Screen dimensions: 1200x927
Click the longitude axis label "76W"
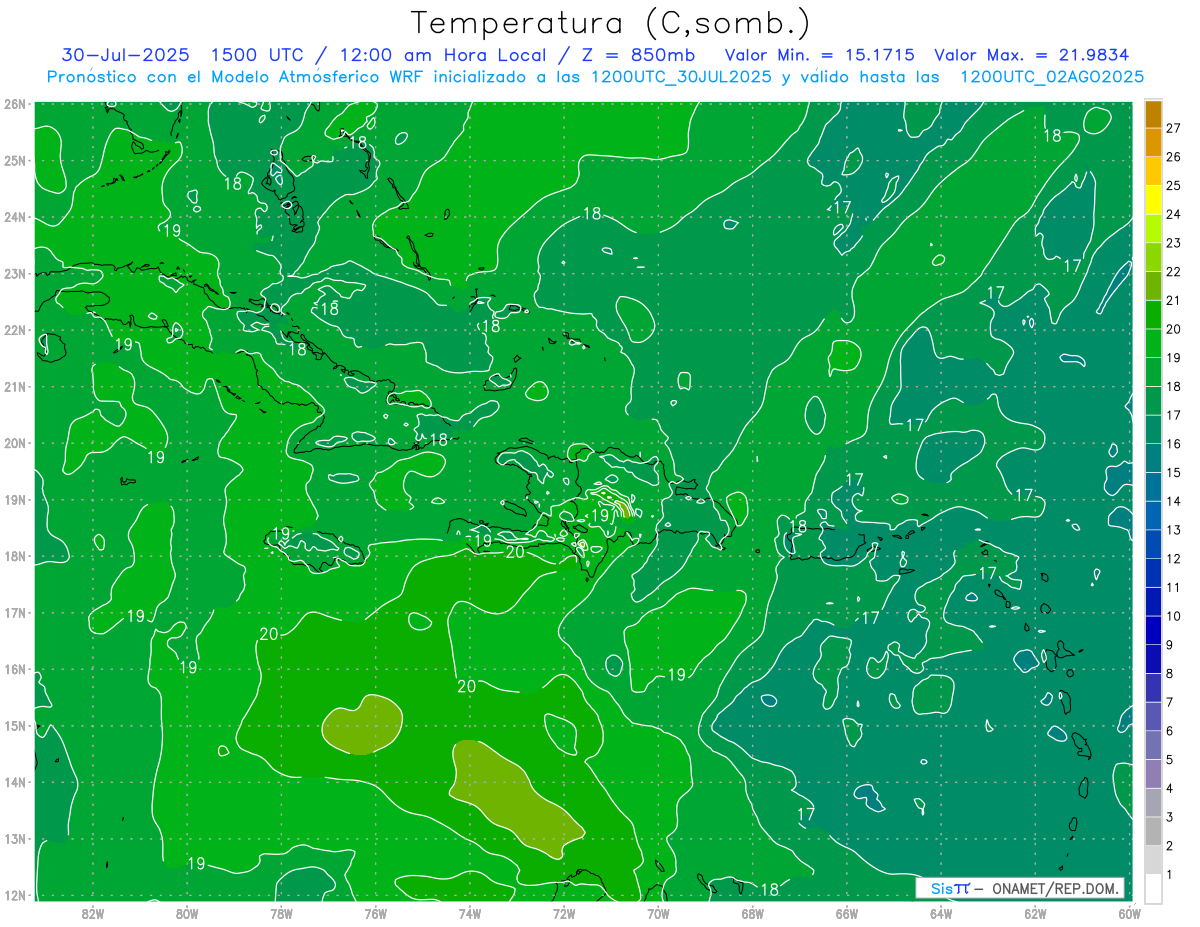(x=376, y=913)
